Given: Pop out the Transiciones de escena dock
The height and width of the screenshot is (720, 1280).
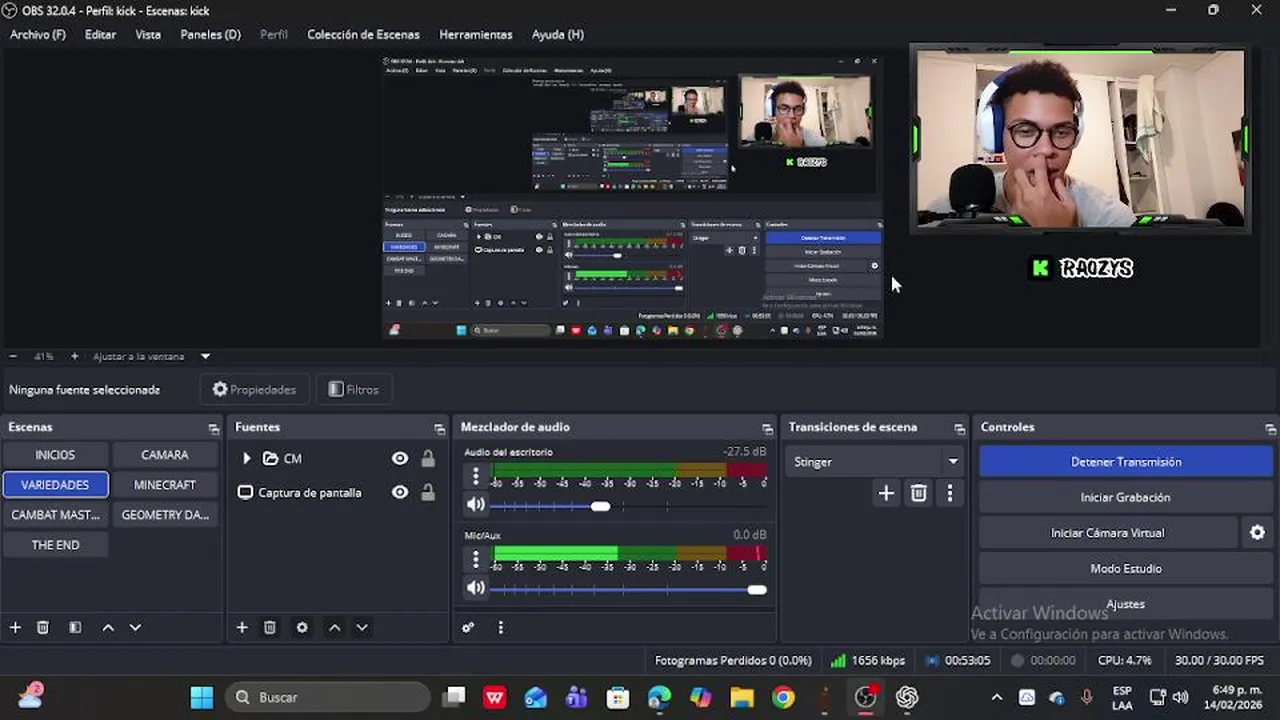Looking at the screenshot, I should pos(960,428).
